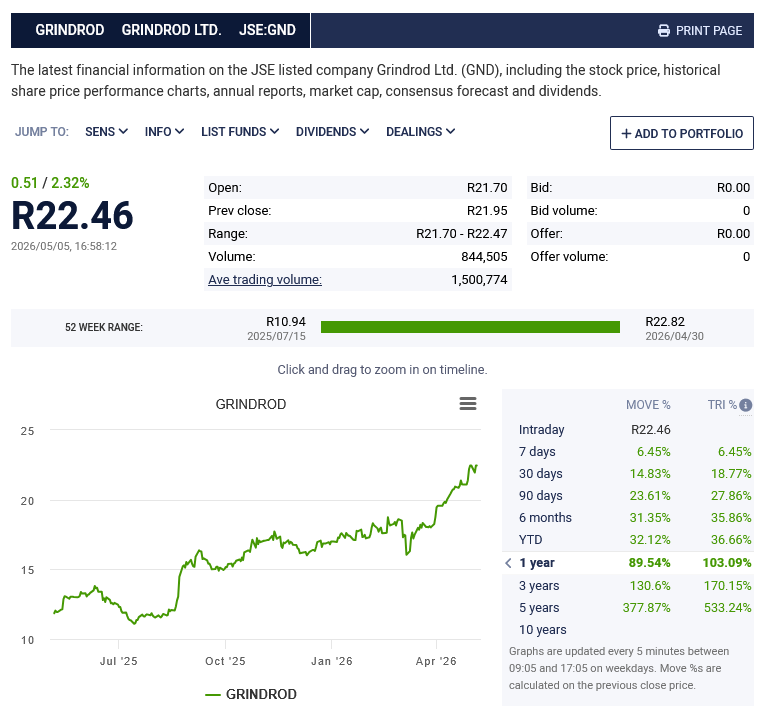765x726 pixels.
Task: Select the YTD period row
Action: (x=628, y=540)
